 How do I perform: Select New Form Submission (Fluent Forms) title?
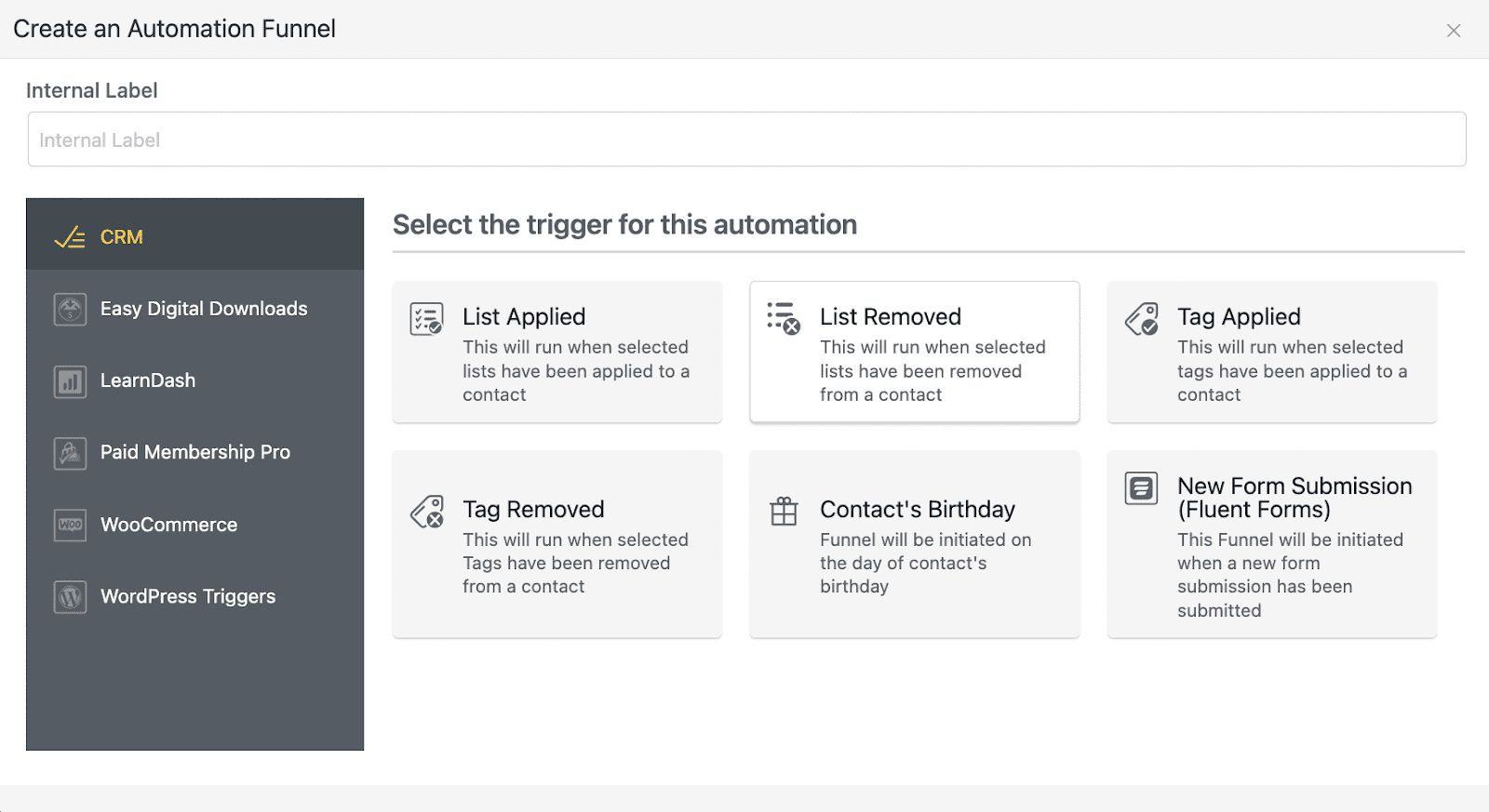click(1294, 498)
